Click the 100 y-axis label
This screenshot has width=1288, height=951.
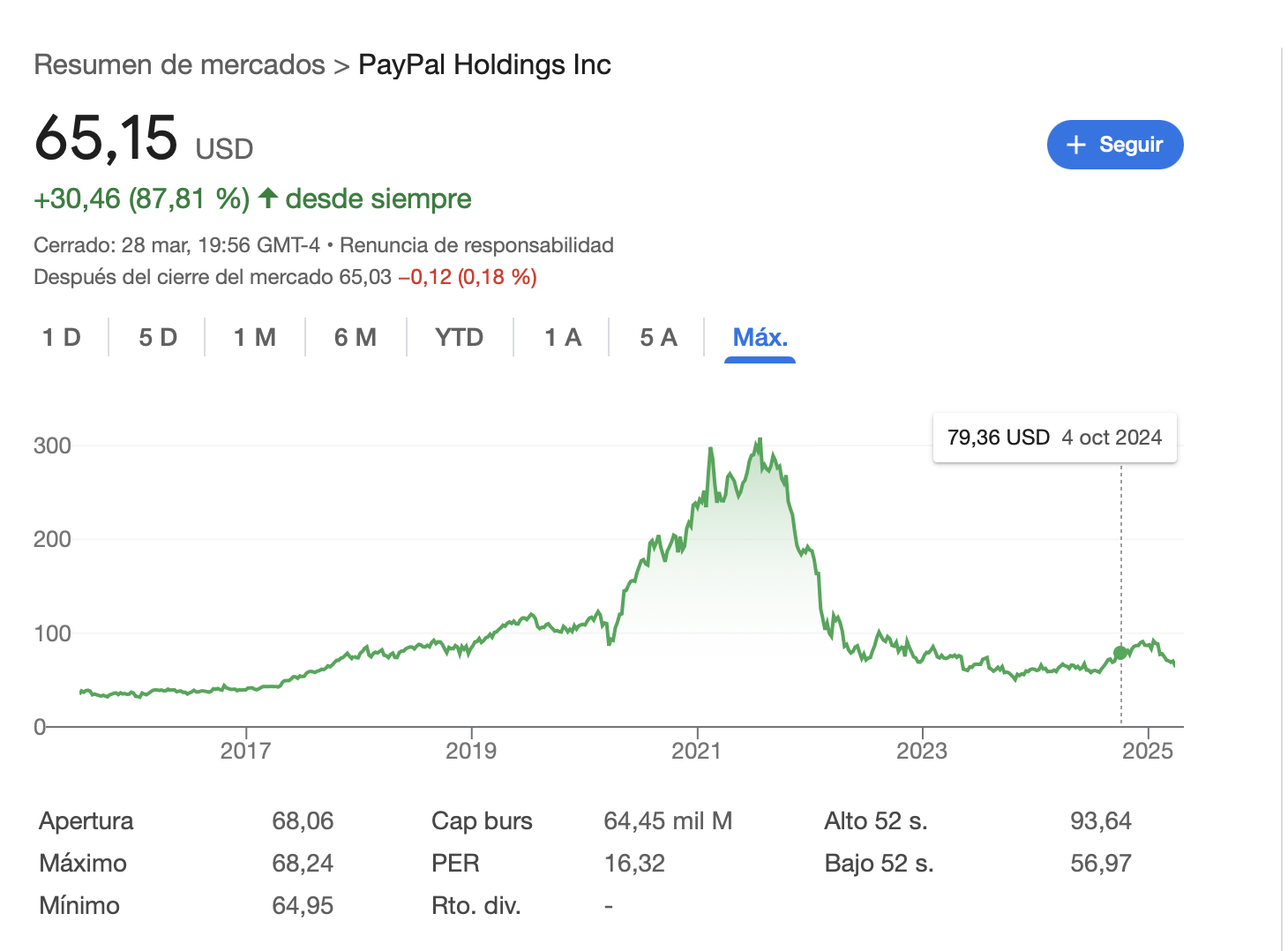click(52, 633)
